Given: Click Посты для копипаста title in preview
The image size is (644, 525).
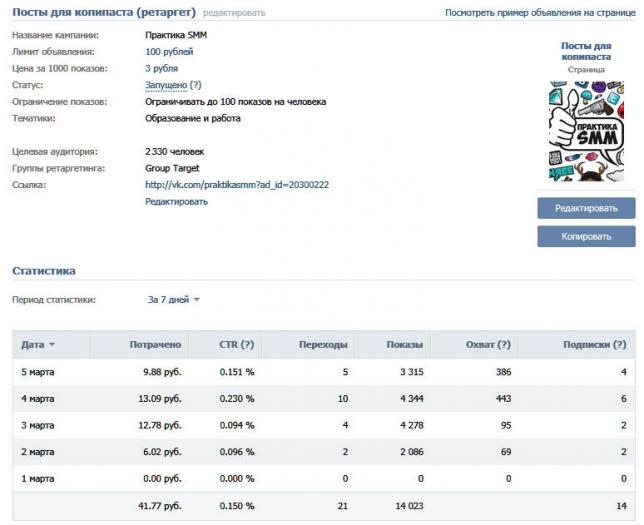Looking at the screenshot, I should [x=586, y=51].
